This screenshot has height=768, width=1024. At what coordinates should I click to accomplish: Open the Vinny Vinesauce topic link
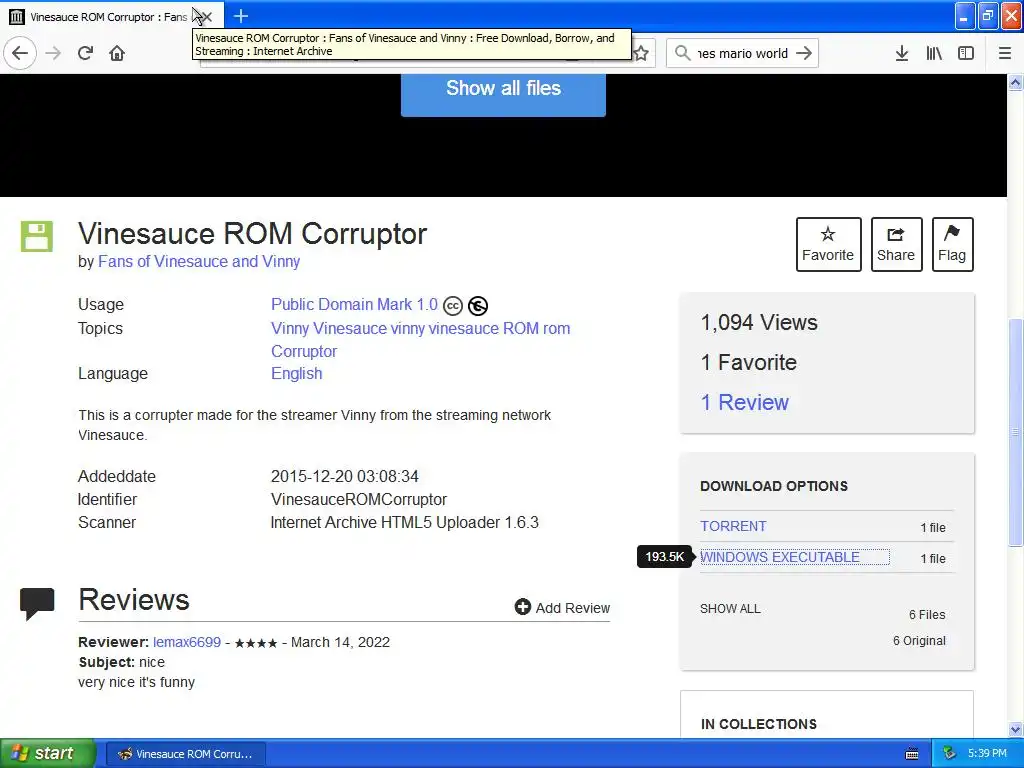pos(421,328)
